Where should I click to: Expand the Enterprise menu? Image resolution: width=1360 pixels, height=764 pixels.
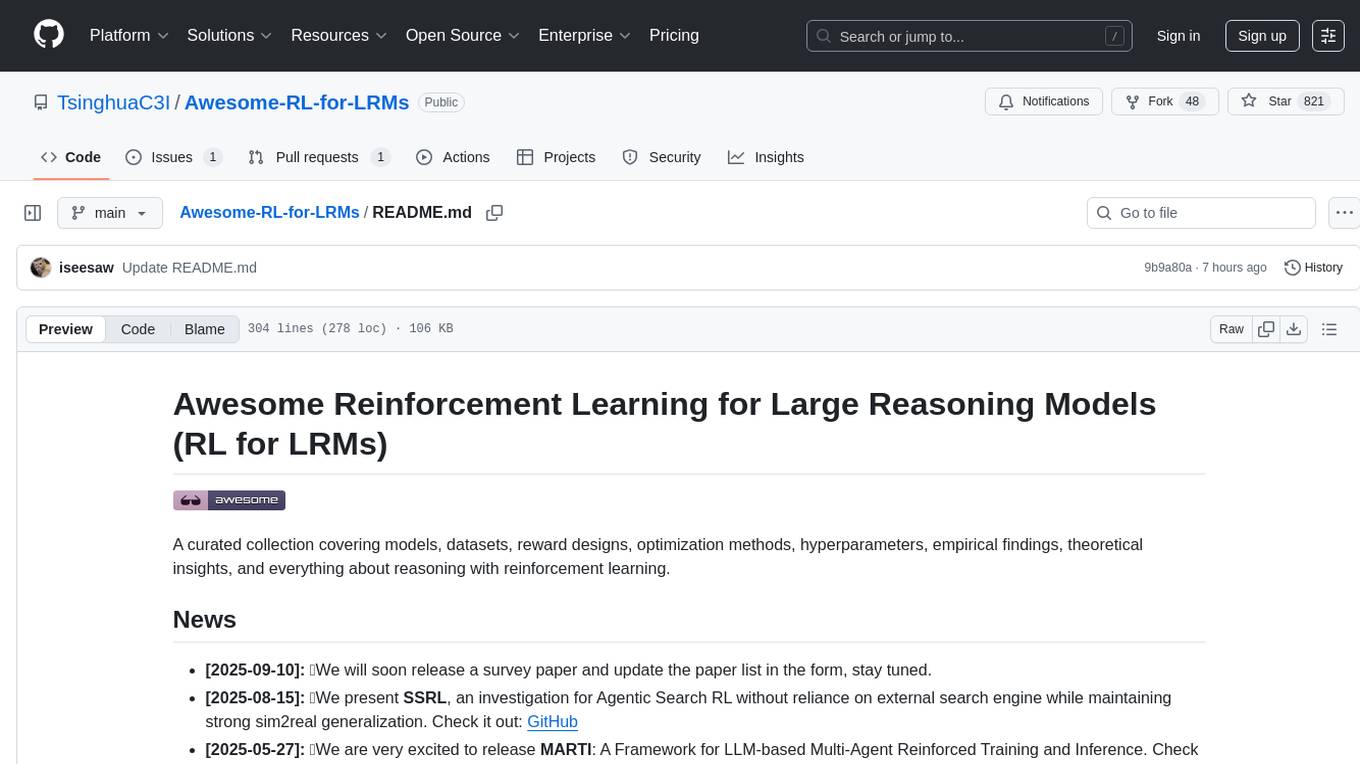point(585,35)
